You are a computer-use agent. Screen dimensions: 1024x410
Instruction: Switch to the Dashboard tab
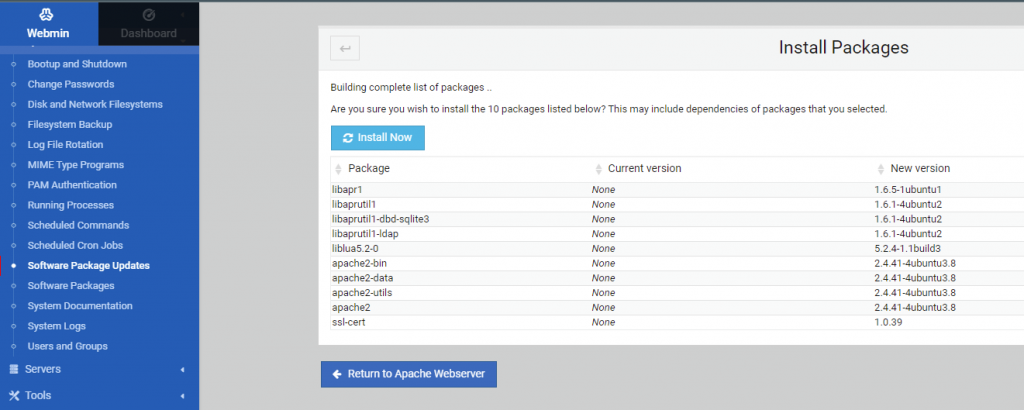tap(148, 24)
